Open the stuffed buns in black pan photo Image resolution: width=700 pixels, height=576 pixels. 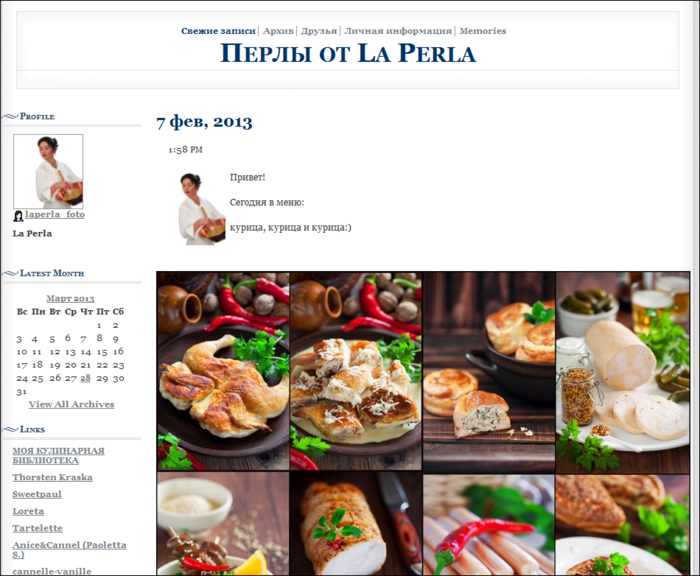point(489,373)
